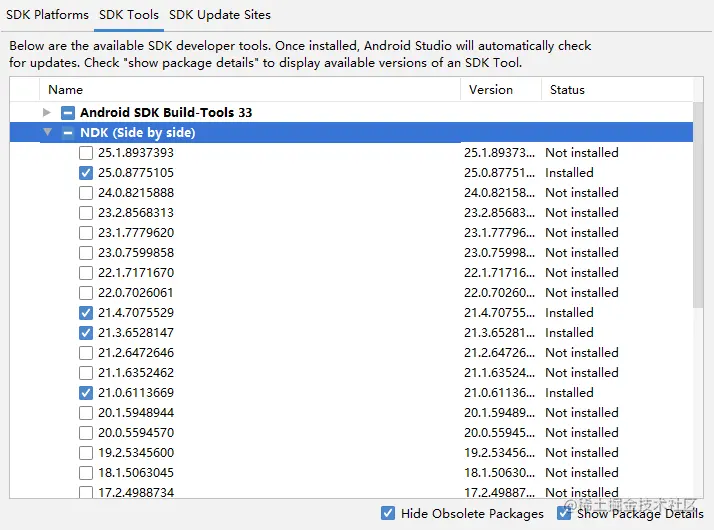714x530 pixels.
Task: Click the 25.1.8937393 package name
Action: click(x=136, y=153)
